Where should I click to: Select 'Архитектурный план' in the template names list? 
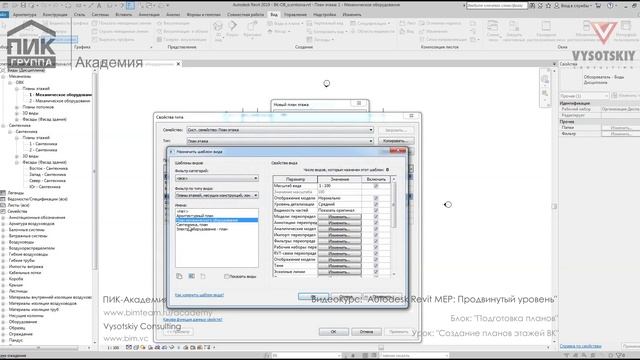pyautogui.click(x=195, y=216)
